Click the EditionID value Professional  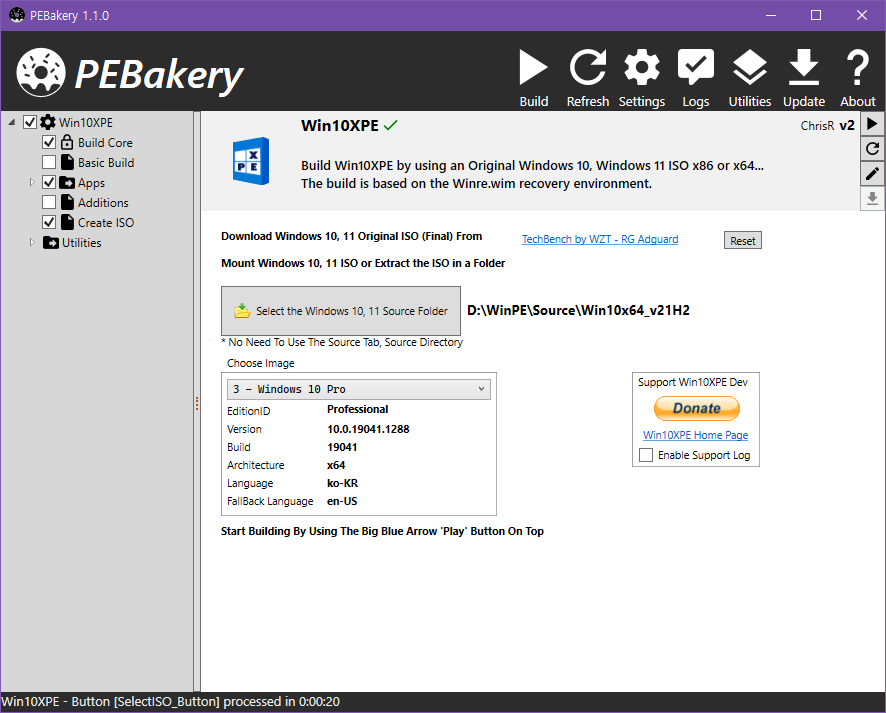click(358, 409)
